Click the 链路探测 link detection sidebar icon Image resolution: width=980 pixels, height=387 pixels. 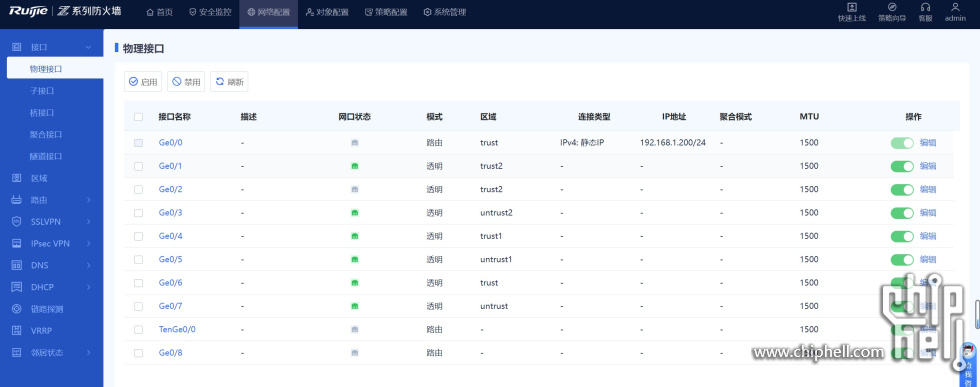click(17, 309)
